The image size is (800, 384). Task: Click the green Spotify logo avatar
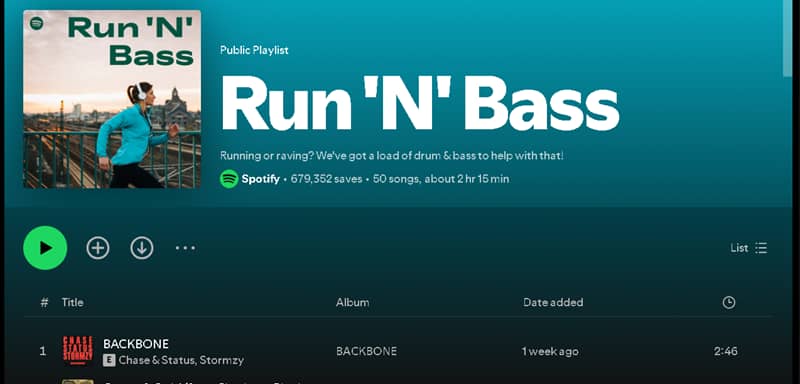pos(229,179)
